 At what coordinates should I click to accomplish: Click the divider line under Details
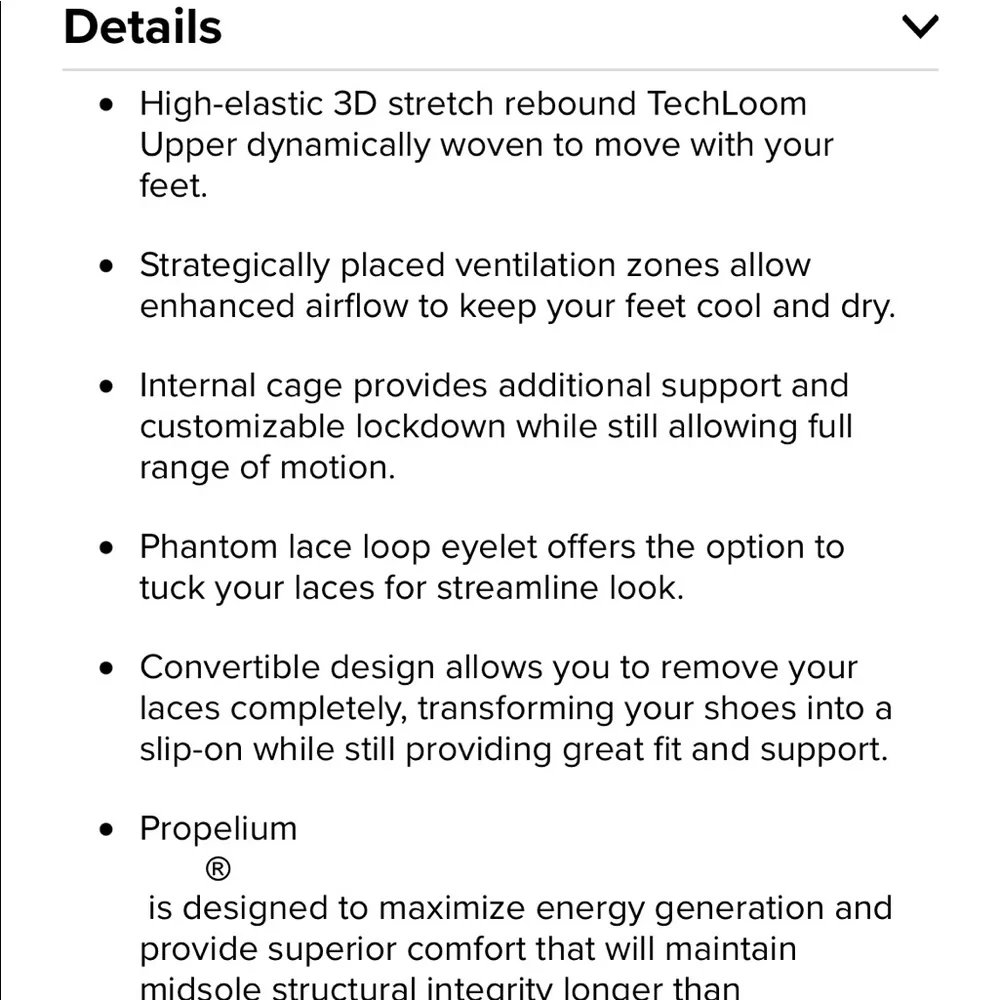pos(500,70)
